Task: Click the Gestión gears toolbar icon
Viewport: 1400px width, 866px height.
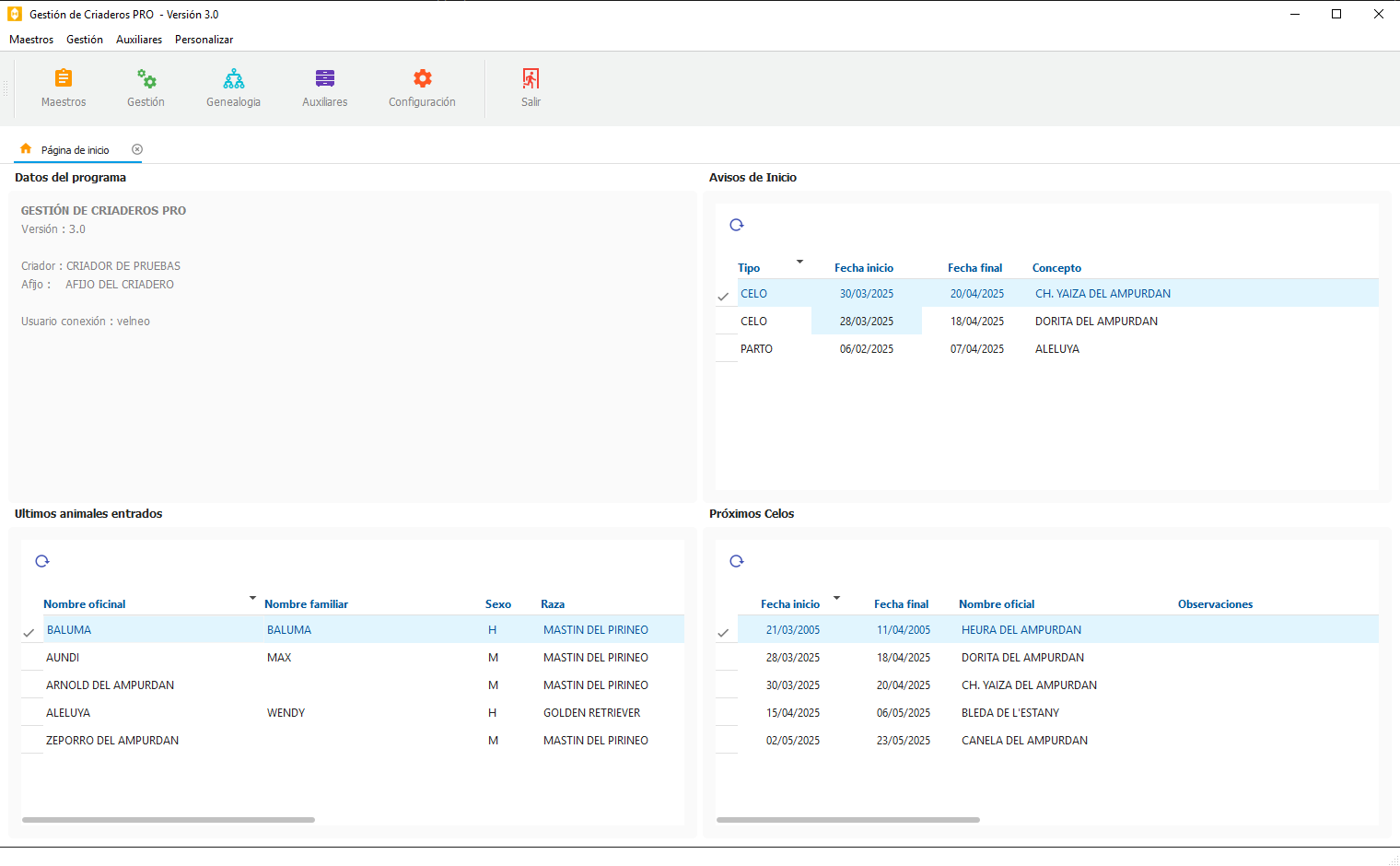Action: click(146, 79)
